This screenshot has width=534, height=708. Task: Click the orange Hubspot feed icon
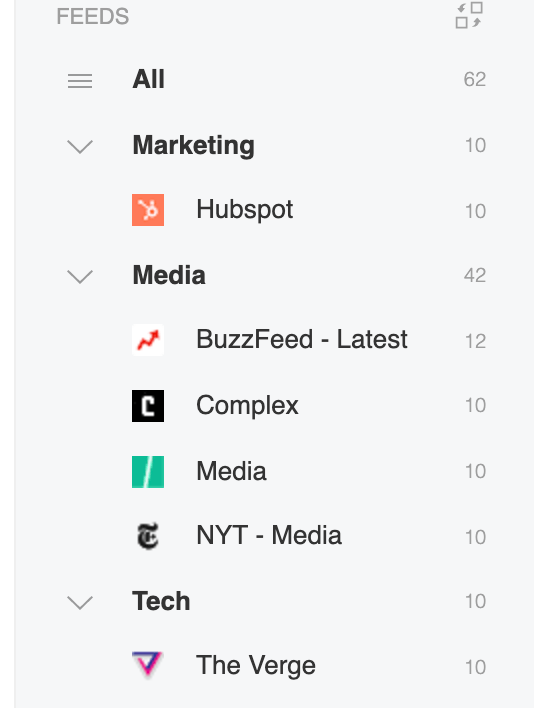tap(148, 210)
